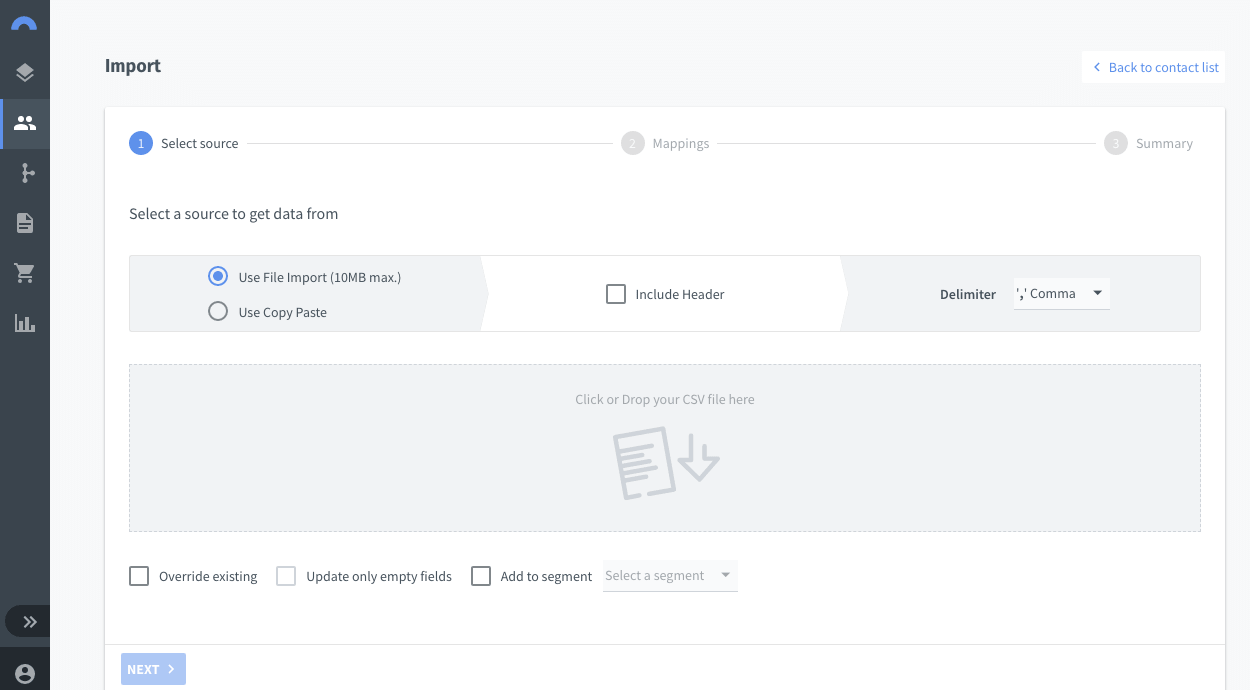Viewport: 1250px width, 690px height.
Task: Click the CSV file drop zone text
Action: [x=665, y=399]
